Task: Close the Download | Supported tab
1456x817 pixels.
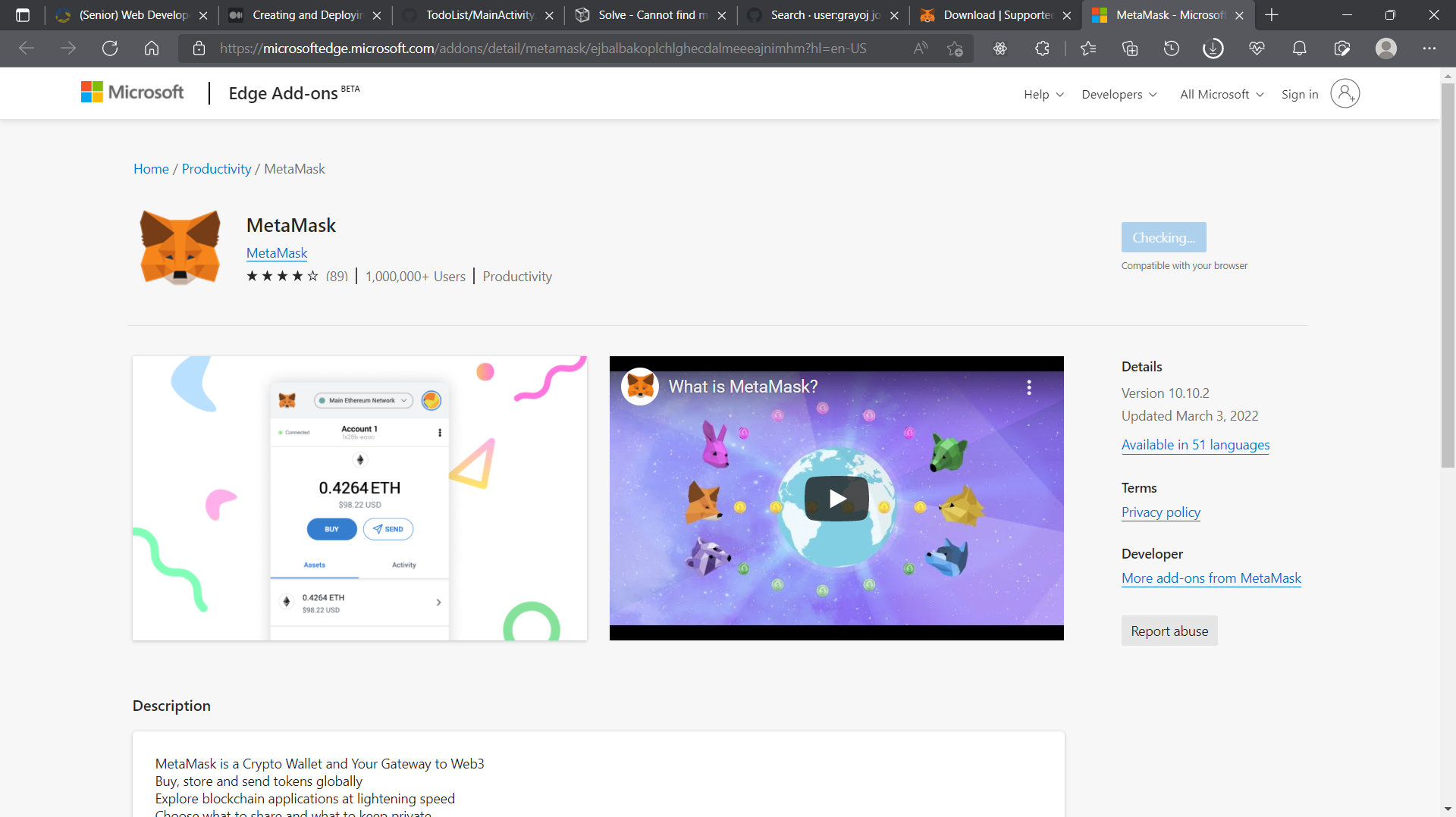Action: pyautogui.click(x=1067, y=15)
